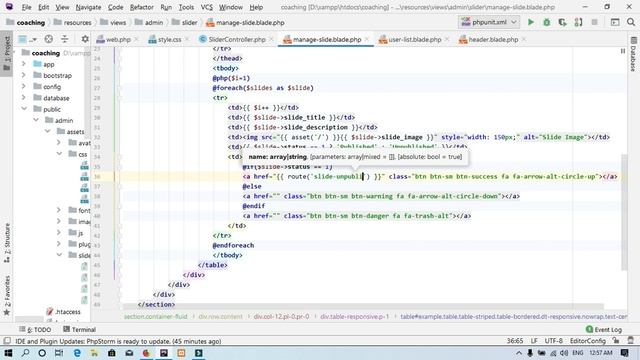Open Windows taskbar search
The image size is (640, 360).
[x=25, y=353]
